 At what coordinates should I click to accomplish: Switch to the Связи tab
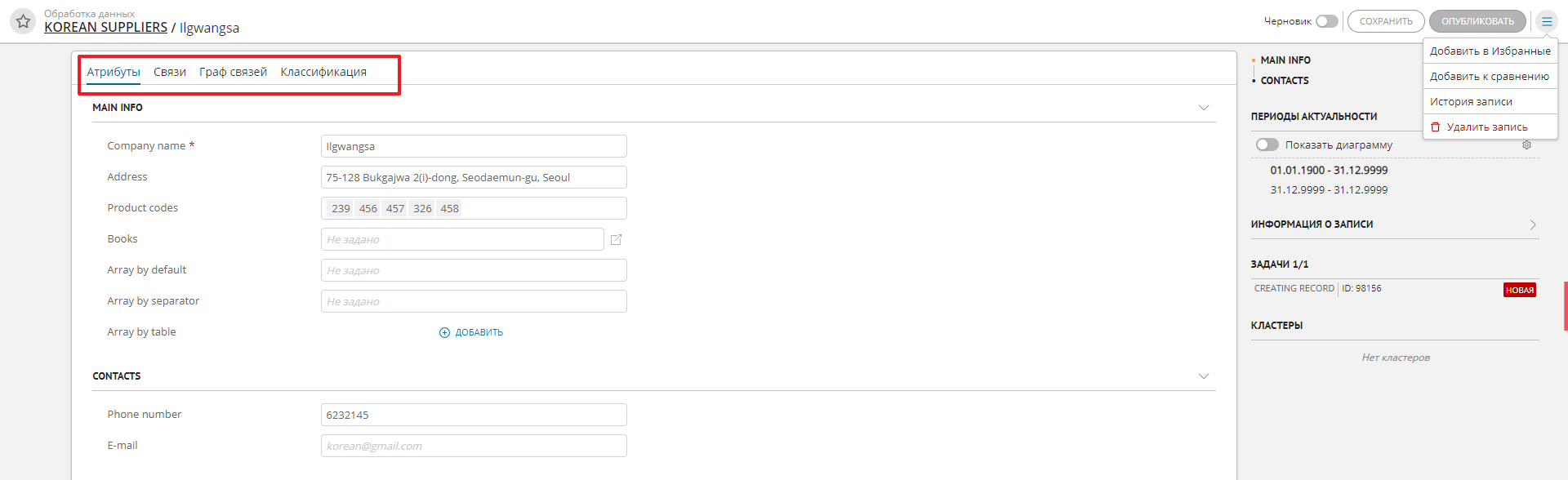click(170, 72)
